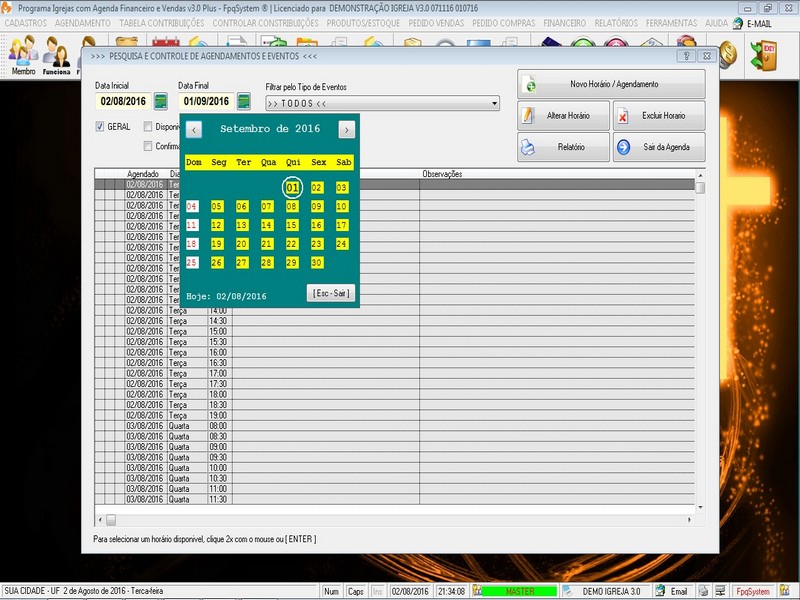Open the FERRAMENTAS menu
Image resolution: width=800 pixels, height=600 pixels.
[671, 23]
